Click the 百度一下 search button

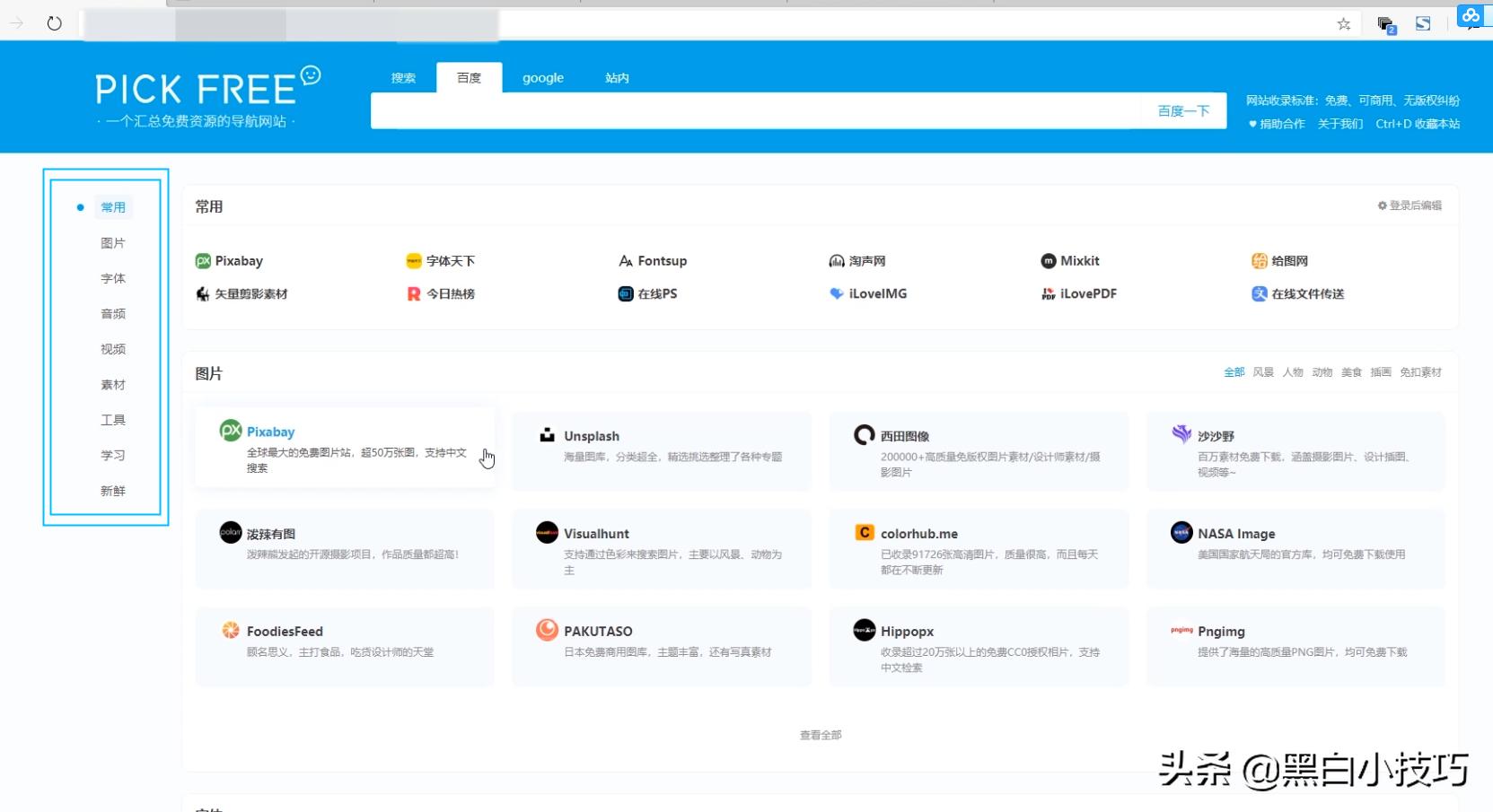(x=1183, y=111)
